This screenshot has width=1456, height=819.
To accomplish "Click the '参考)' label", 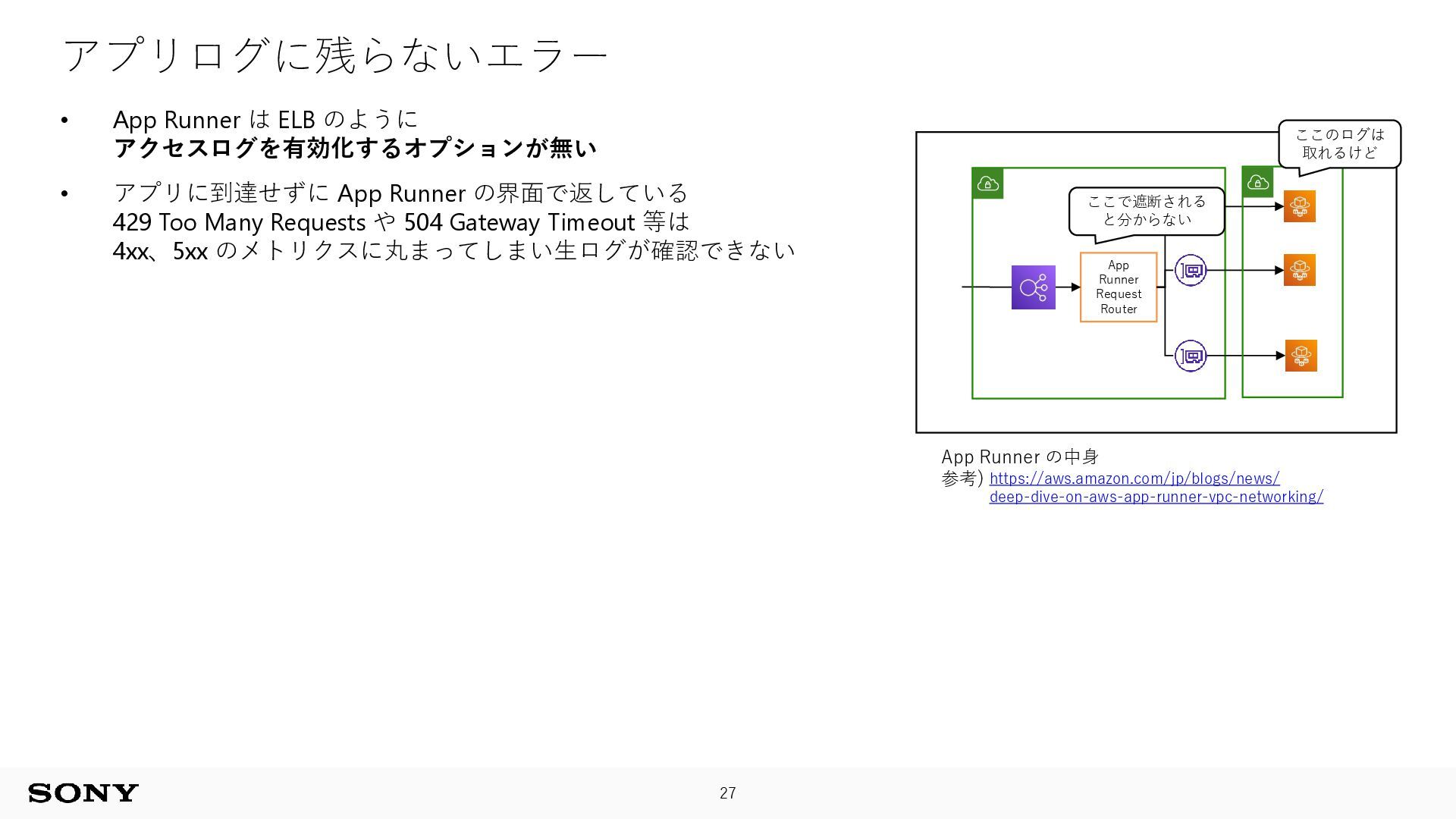I will point(962,479).
